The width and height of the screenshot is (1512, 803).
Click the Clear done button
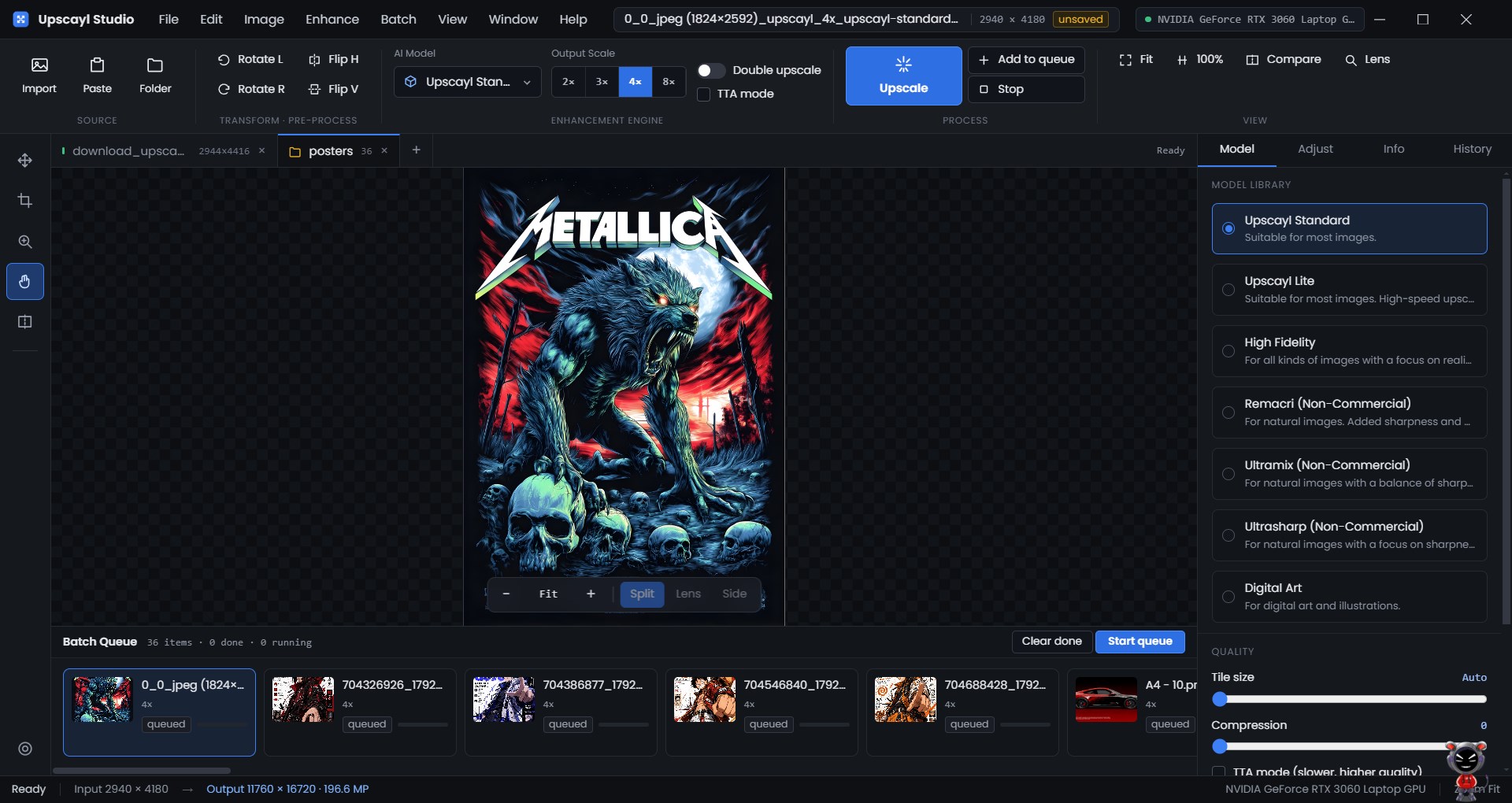(x=1051, y=642)
